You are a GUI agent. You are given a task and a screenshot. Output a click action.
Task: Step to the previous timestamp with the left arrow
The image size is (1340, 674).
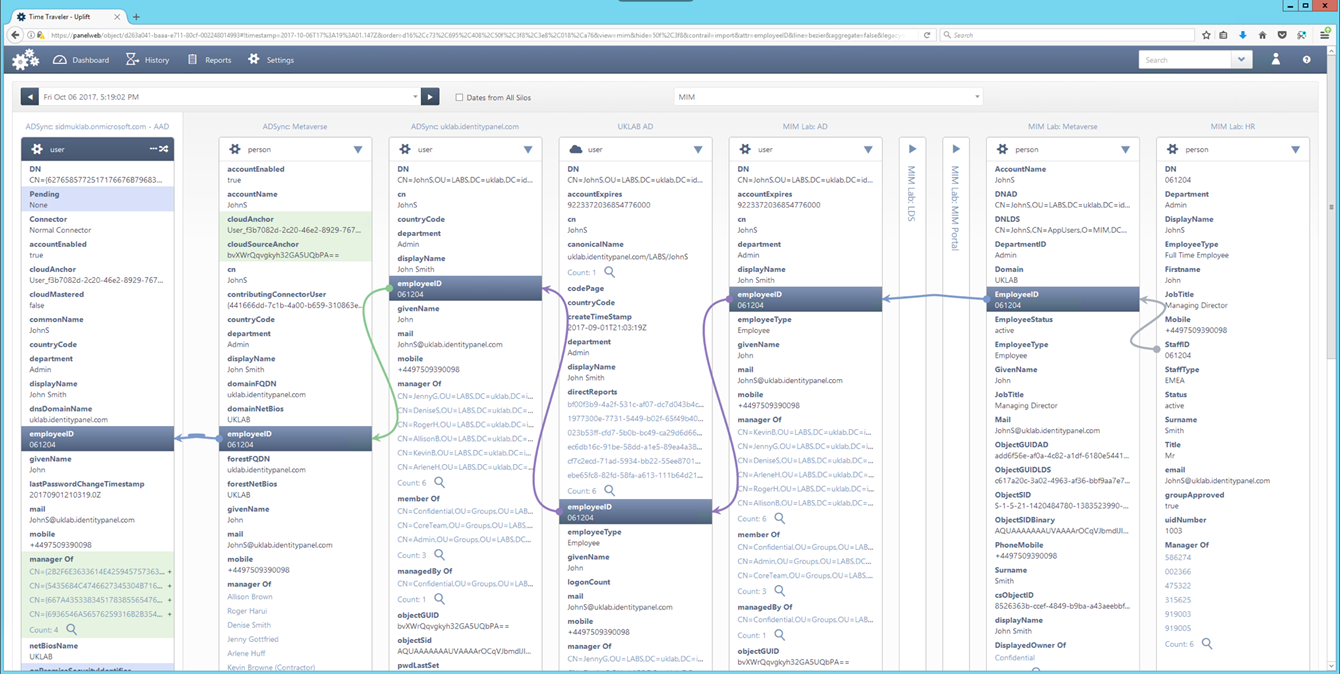[30, 97]
